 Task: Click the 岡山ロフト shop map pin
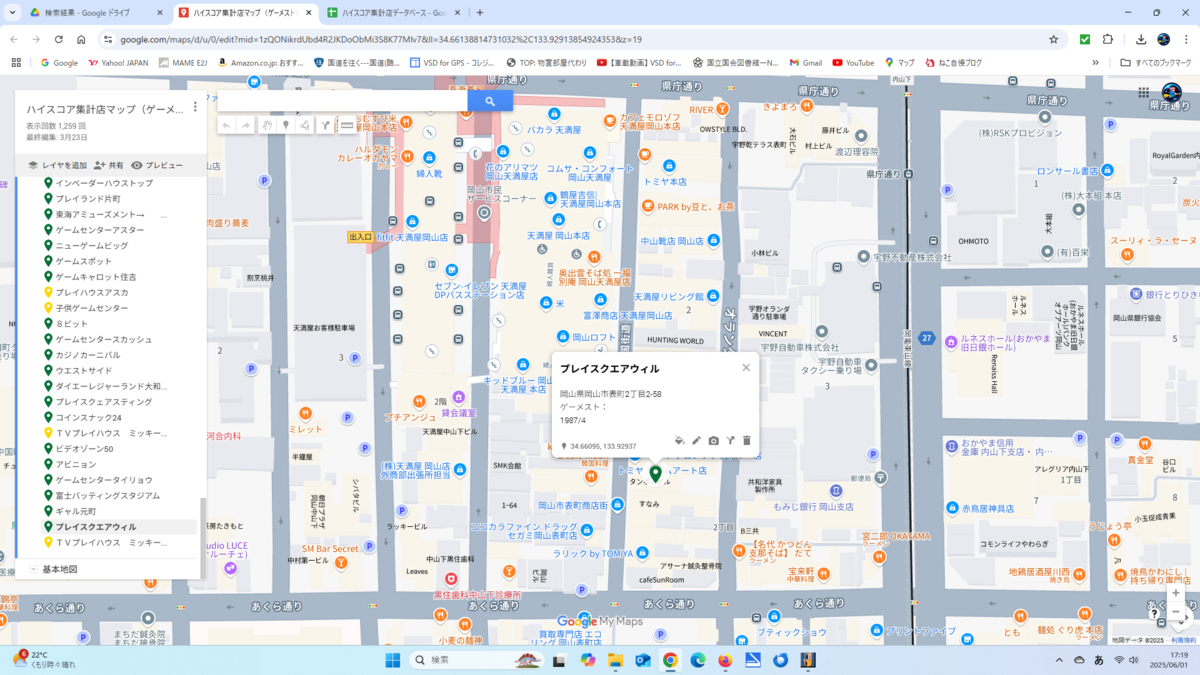(x=563, y=337)
